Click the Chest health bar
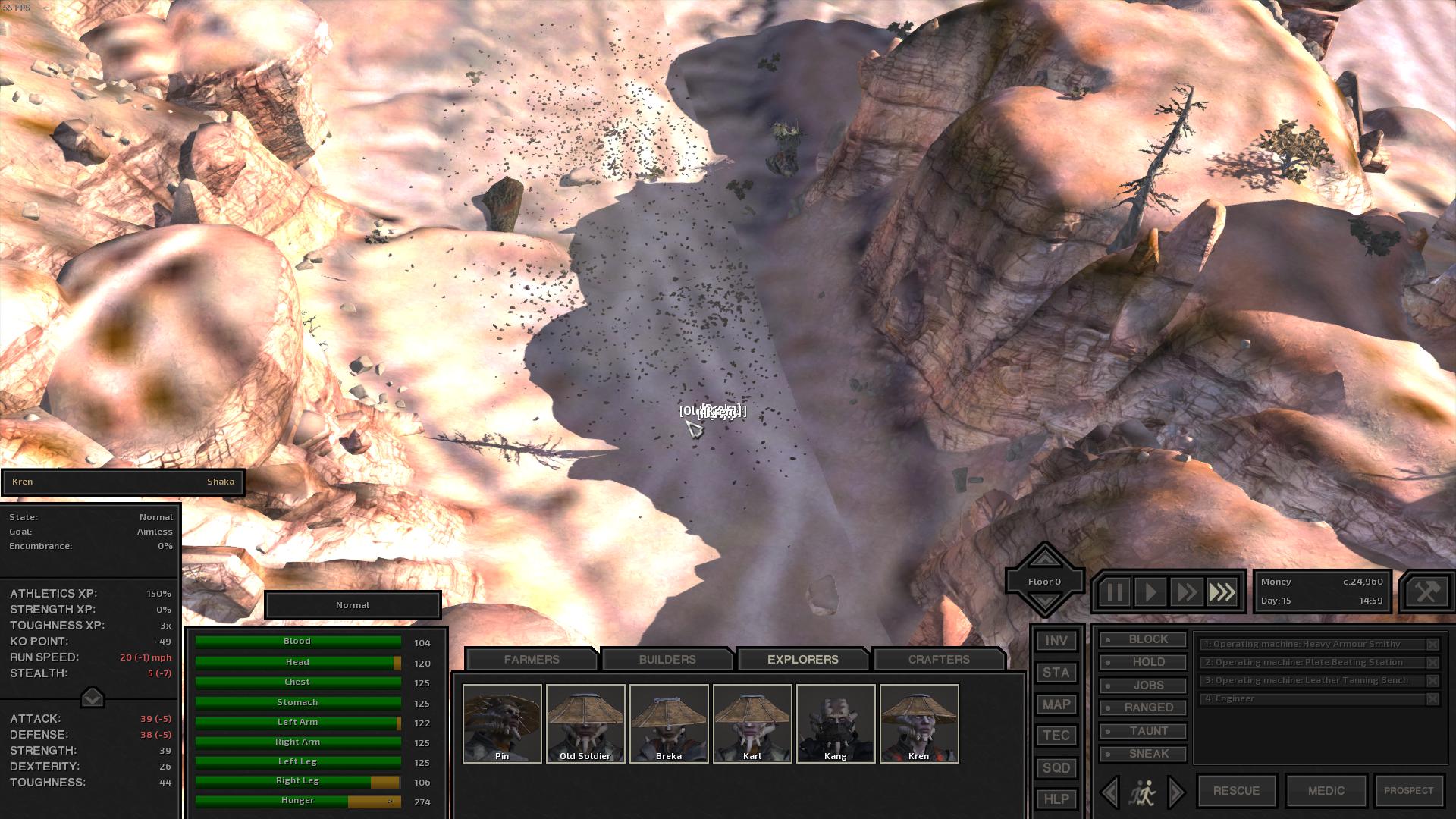The image size is (1456, 819). (x=298, y=682)
